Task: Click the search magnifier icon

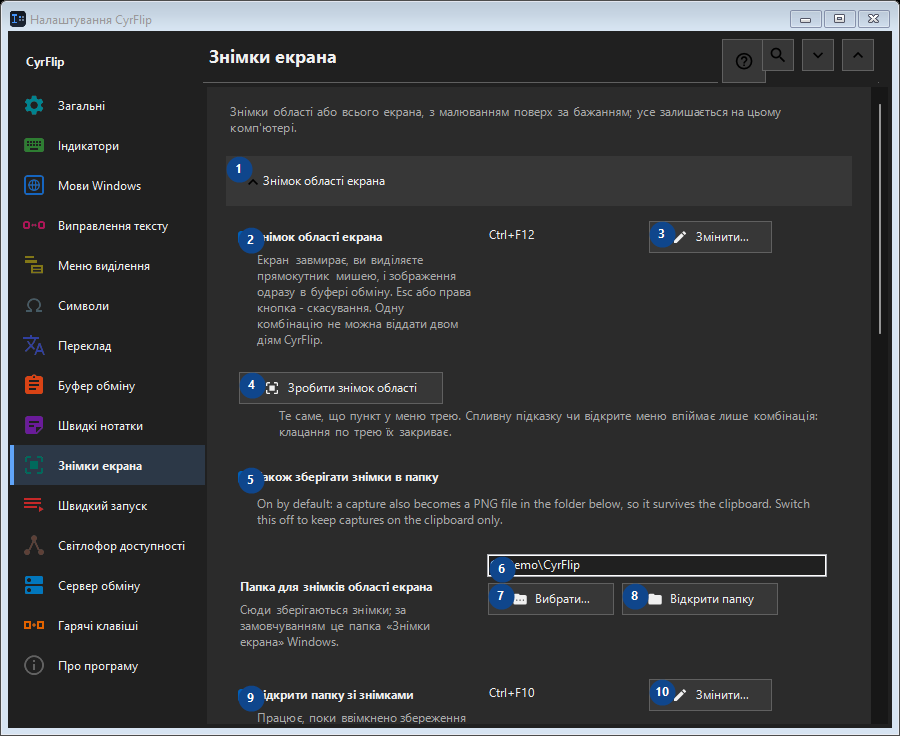Action: coord(778,55)
